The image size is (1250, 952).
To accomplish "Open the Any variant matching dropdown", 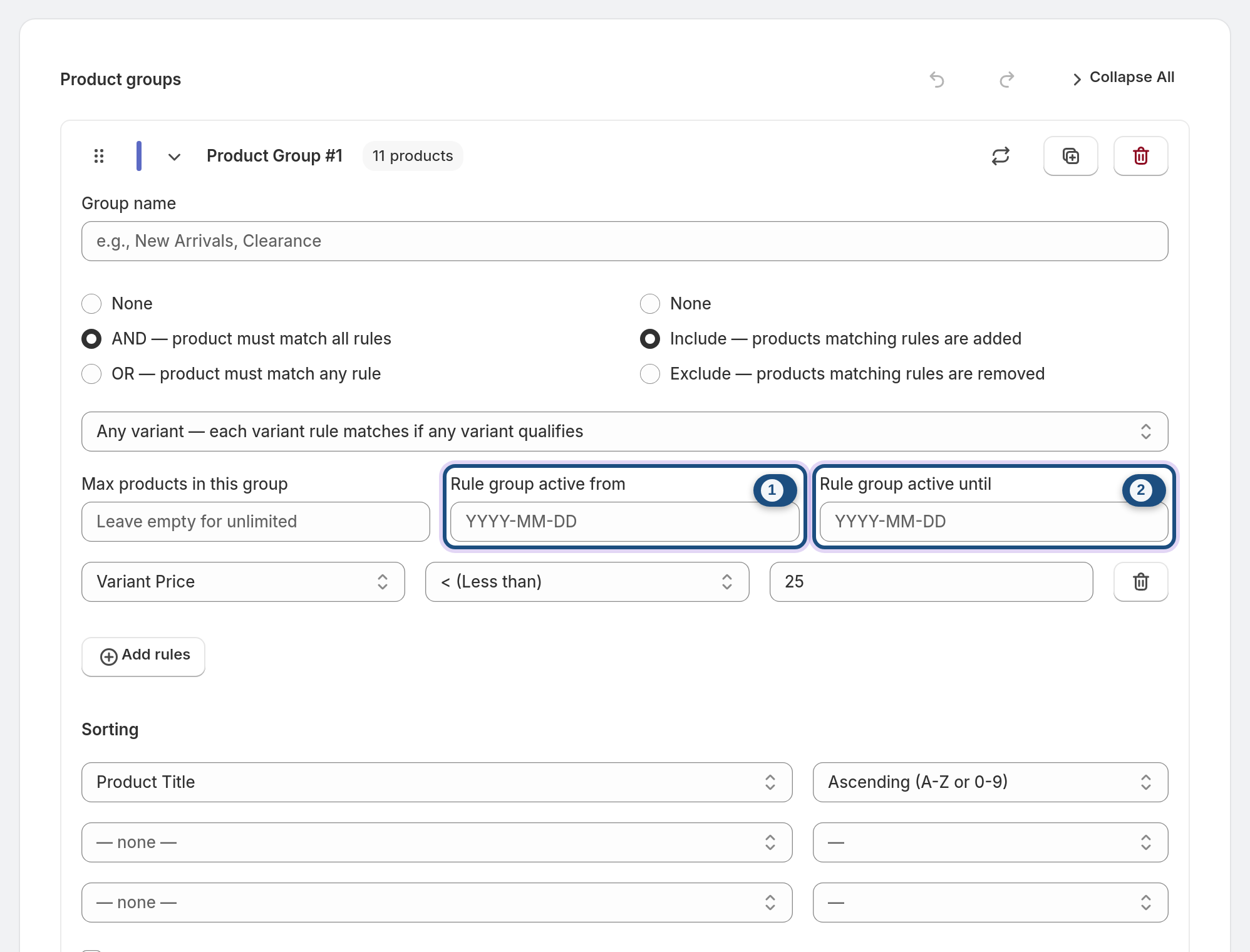I will point(625,432).
